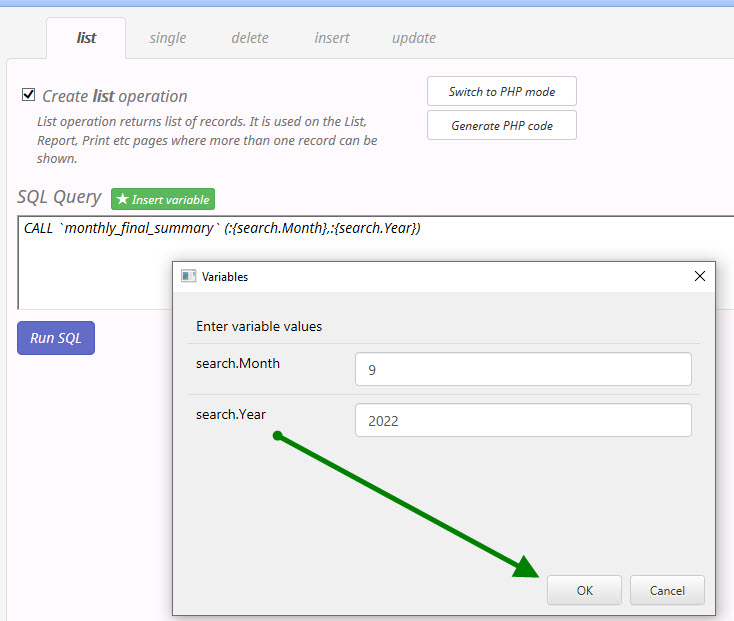Toggle the Create list operation checkbox

tap(29, 96)
